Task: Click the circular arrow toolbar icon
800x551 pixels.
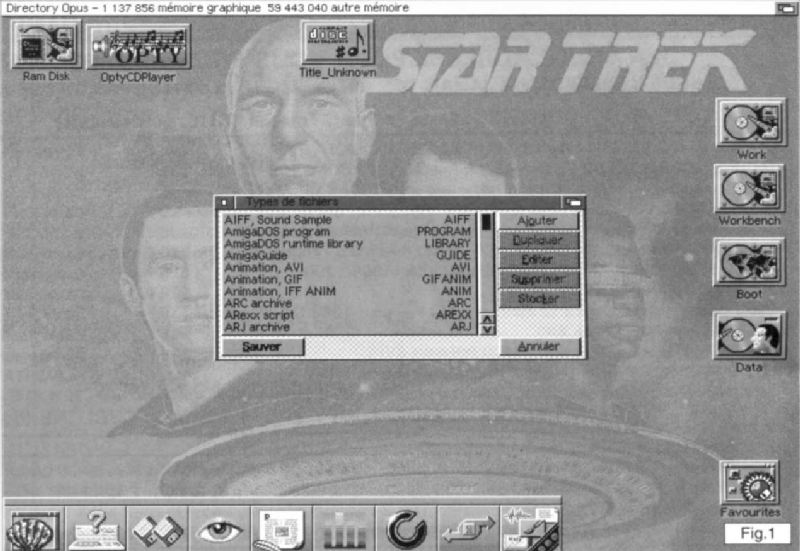Action: 406,529
